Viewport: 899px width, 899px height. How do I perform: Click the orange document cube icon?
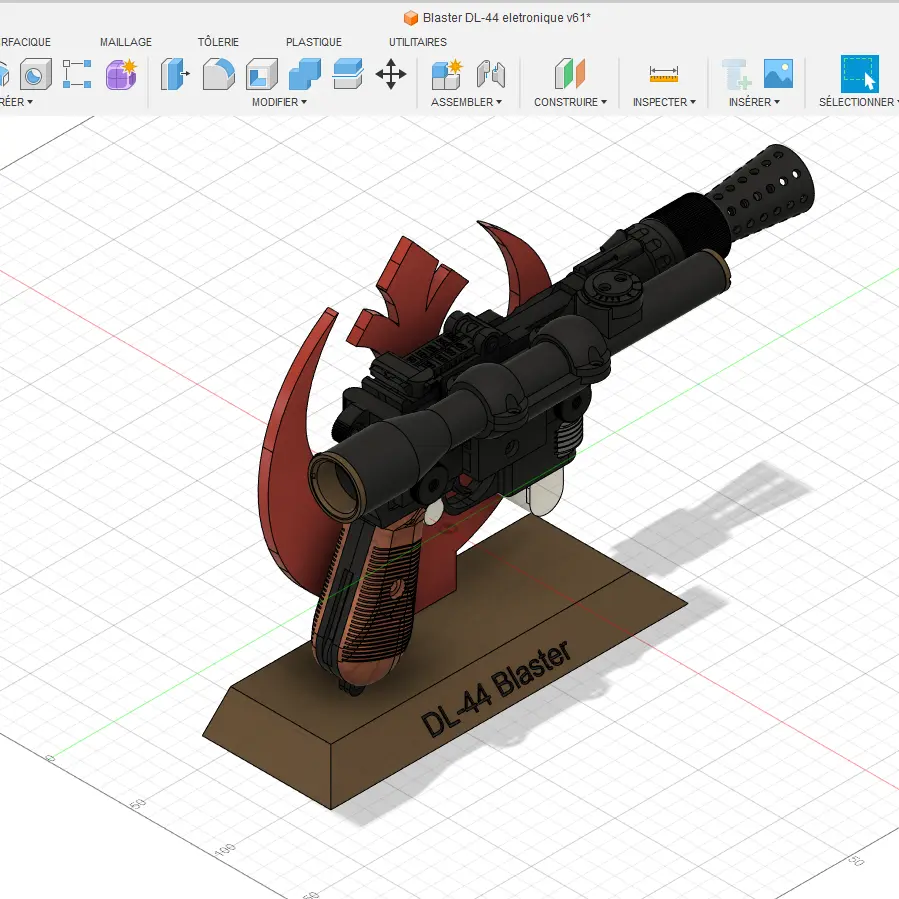[411, 18]
